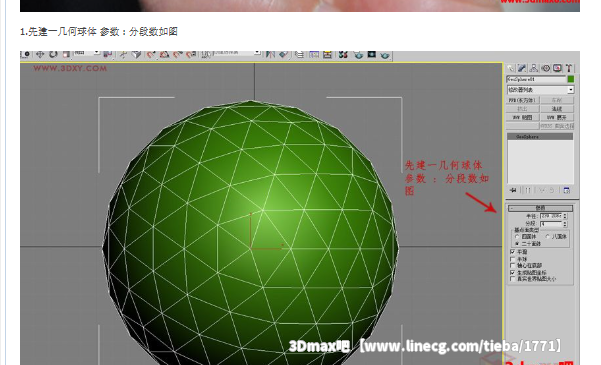Switch to Utilities hammer tab
The width and height of the screenshot is (601, 365).
569,68
